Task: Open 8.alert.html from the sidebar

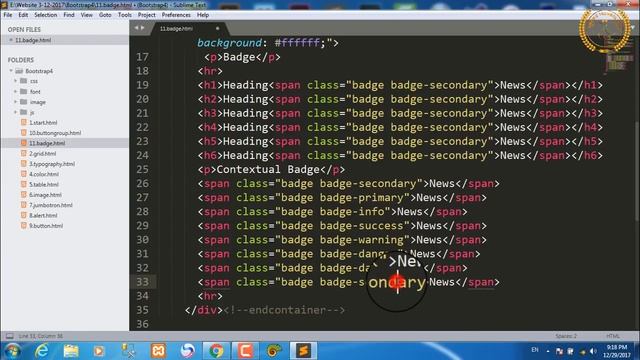Action: (43, 216)
